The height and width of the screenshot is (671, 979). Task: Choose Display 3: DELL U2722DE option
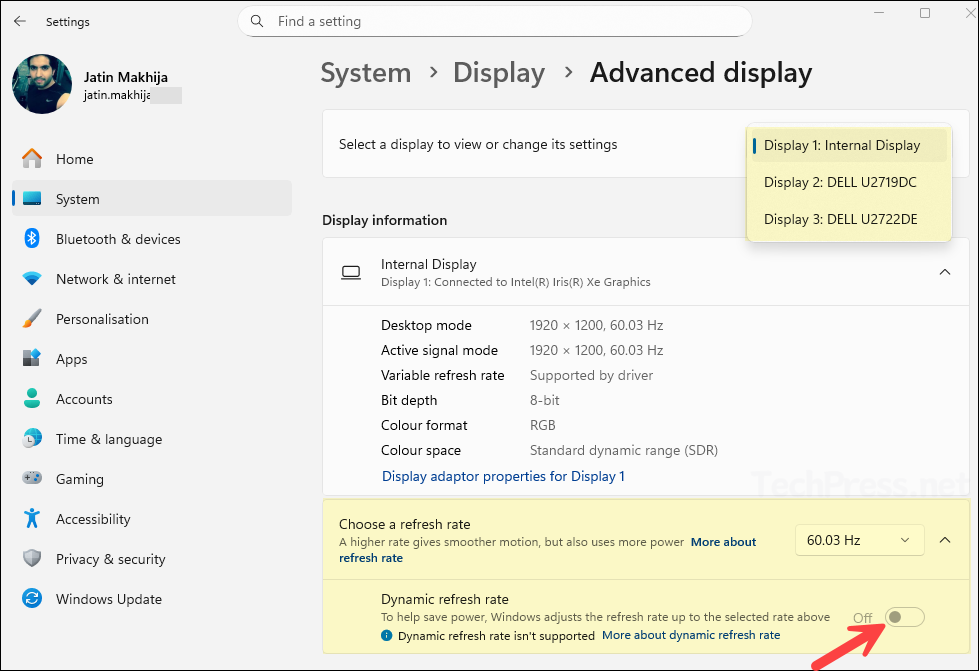[x=840, y=219]
